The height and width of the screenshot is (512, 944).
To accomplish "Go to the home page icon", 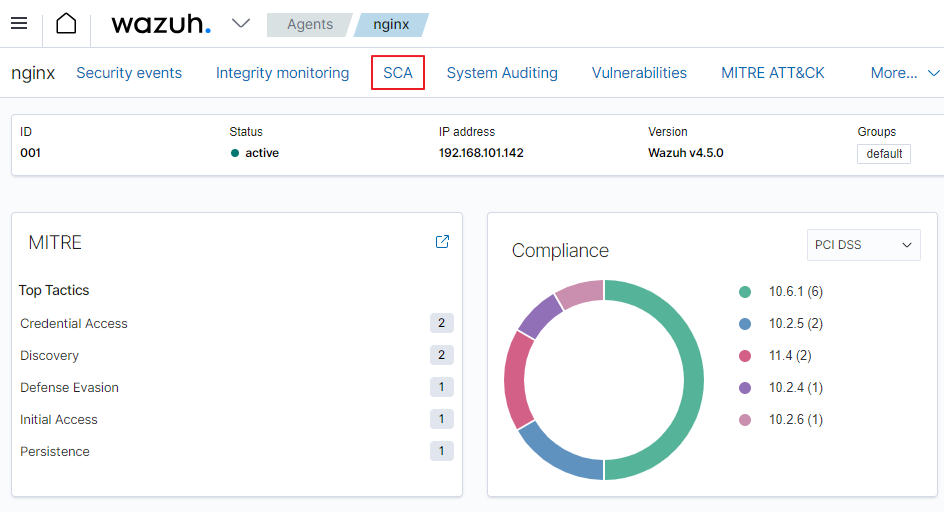I will click(66, 24).
